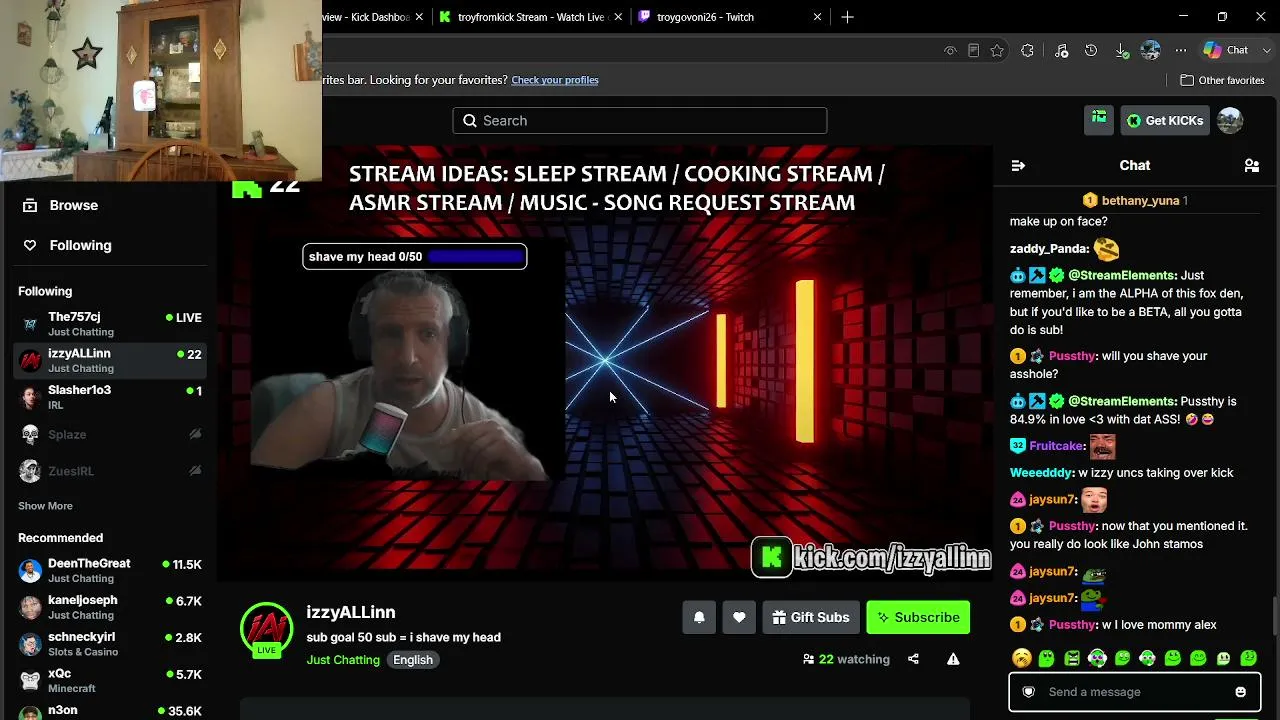Viewport: 1280px width, 720px height.
Task: Click zaddy_Panda username in chat
Action: [x=1048, y=249]
